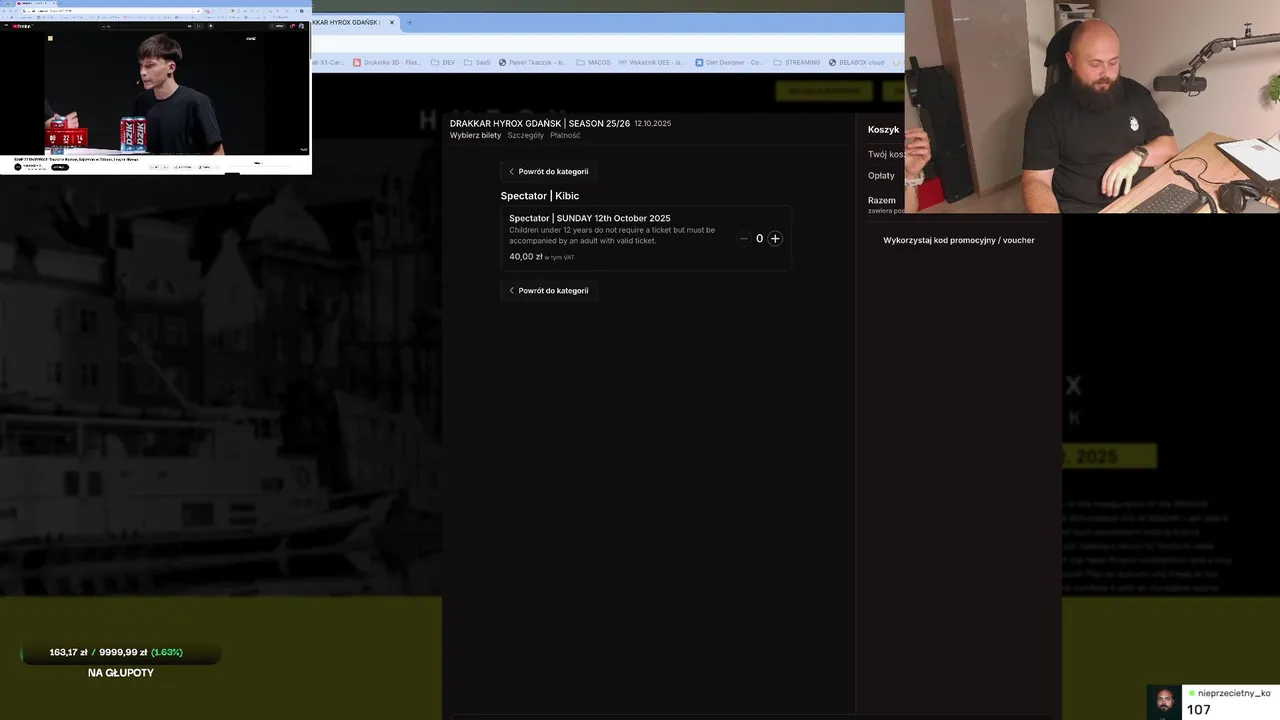Click the 'Koszyk' cart heading
Viewport: 1280px width, 720px height.
(x=883, y=130)
